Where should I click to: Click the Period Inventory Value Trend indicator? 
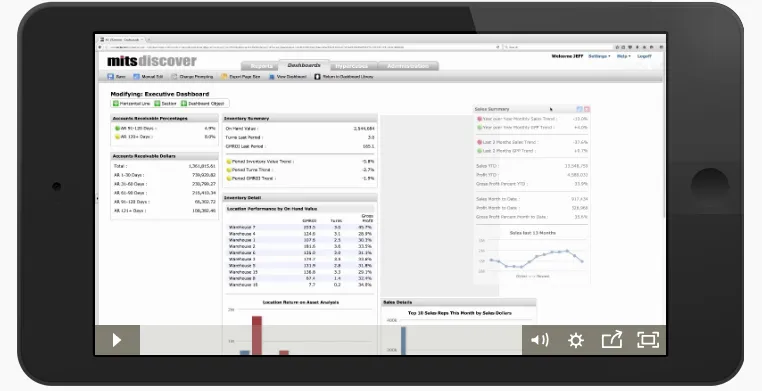(x=229, y=161)
